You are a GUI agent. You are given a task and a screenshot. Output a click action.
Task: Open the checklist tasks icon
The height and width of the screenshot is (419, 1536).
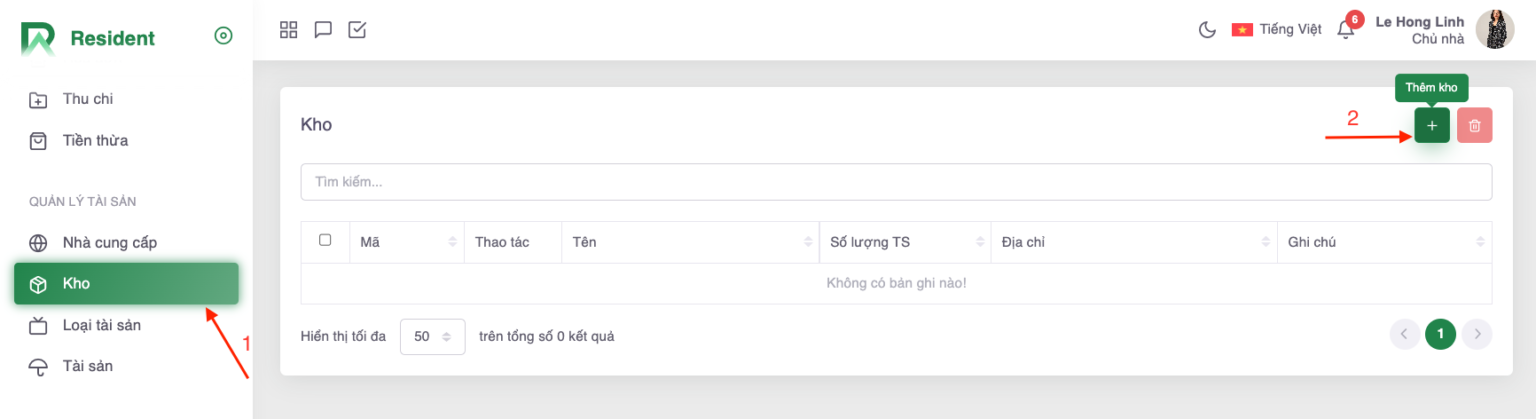click(x=357, y=30)
